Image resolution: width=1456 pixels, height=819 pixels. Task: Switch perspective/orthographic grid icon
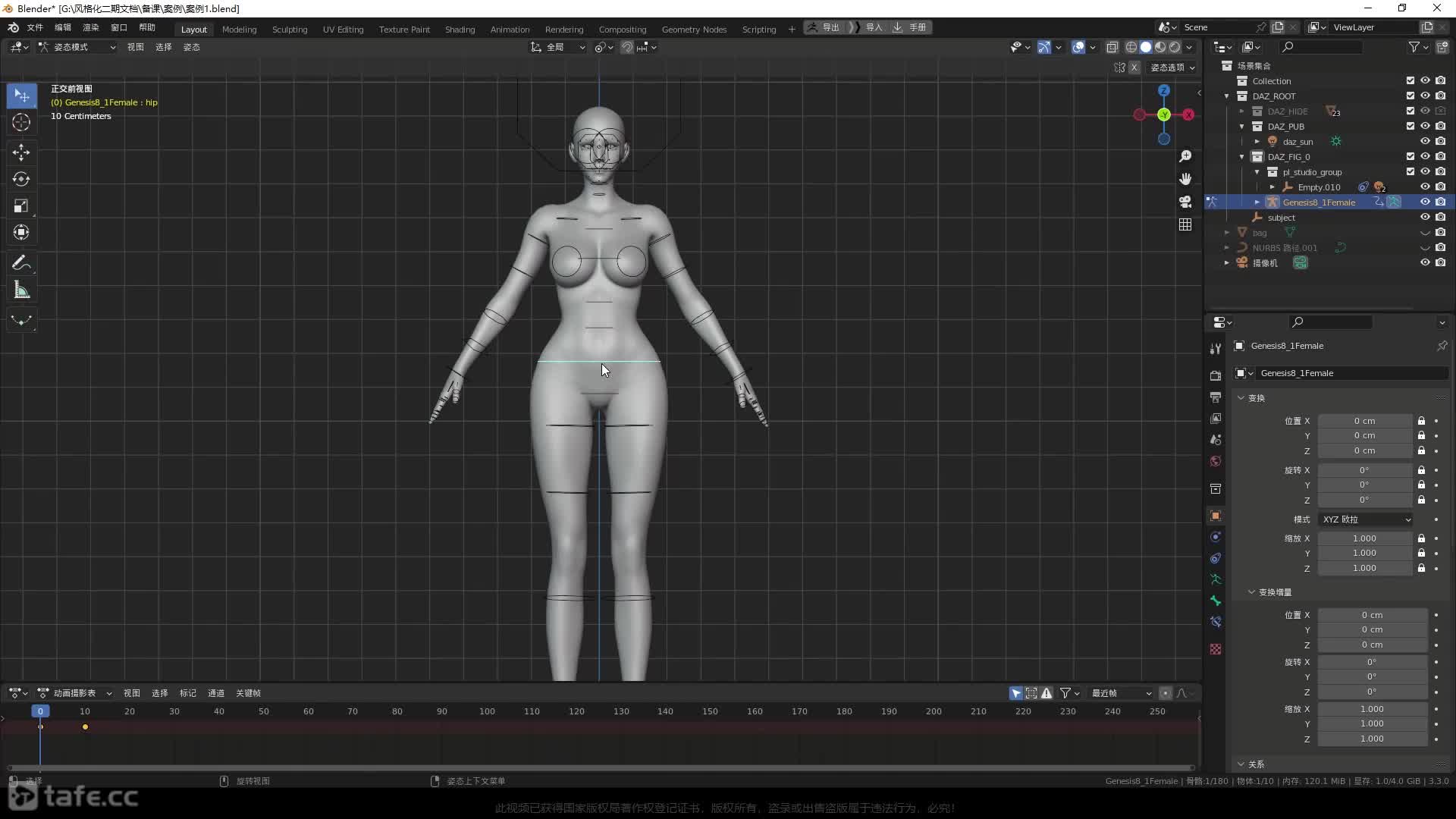point(1185,224)
